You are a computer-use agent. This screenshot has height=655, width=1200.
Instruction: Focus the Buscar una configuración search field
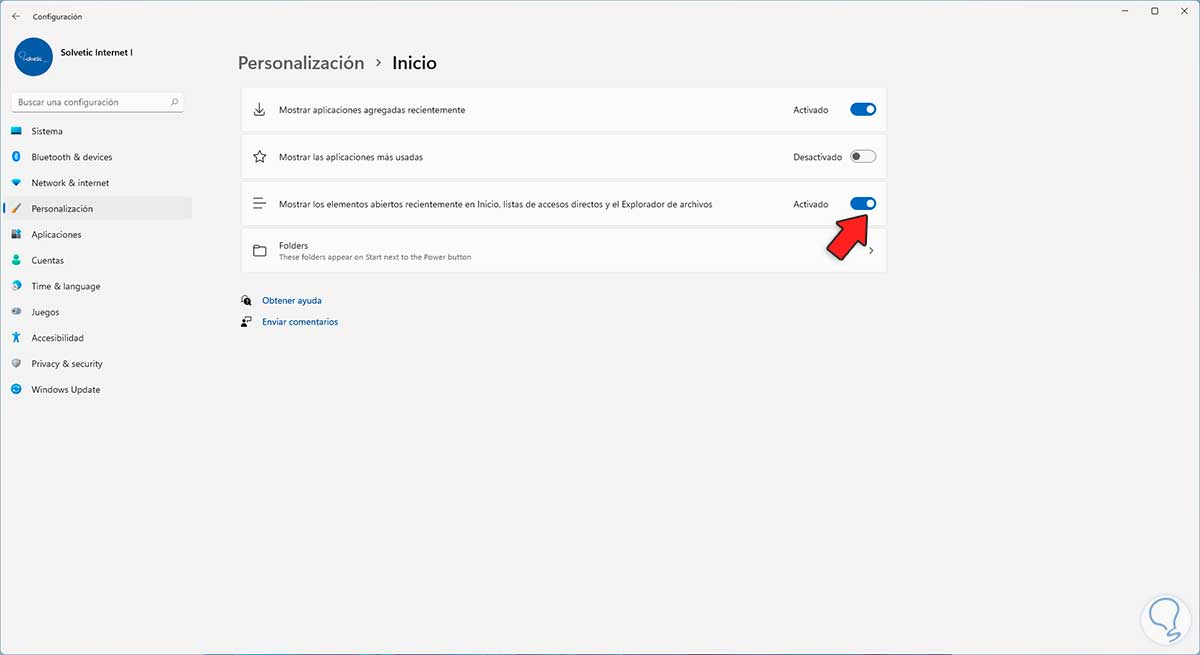(x=90, y=102)
